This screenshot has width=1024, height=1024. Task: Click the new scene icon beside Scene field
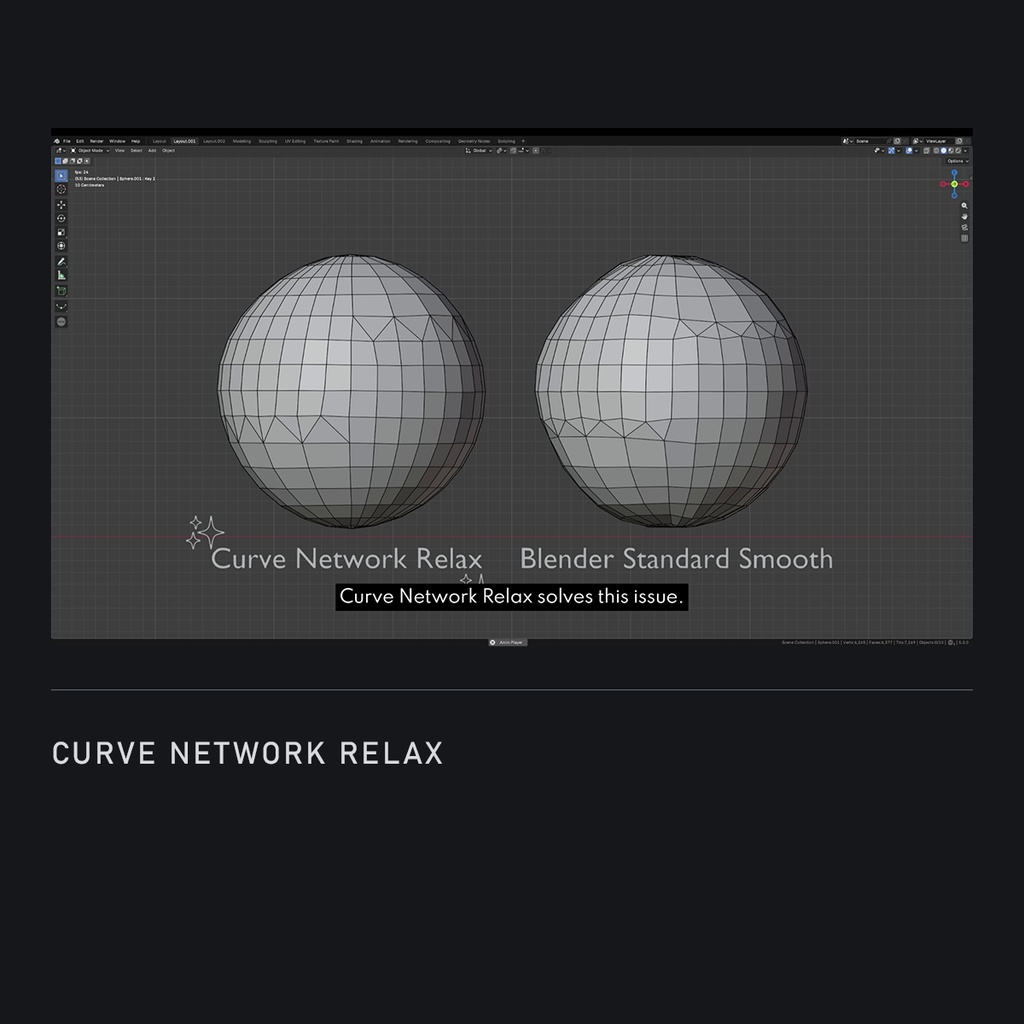[897, 141]
